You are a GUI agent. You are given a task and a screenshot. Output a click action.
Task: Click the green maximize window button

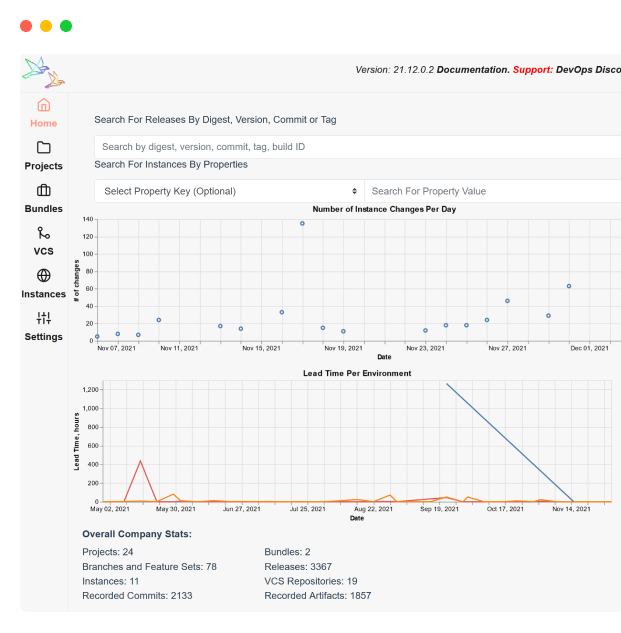tap(66, 26)
